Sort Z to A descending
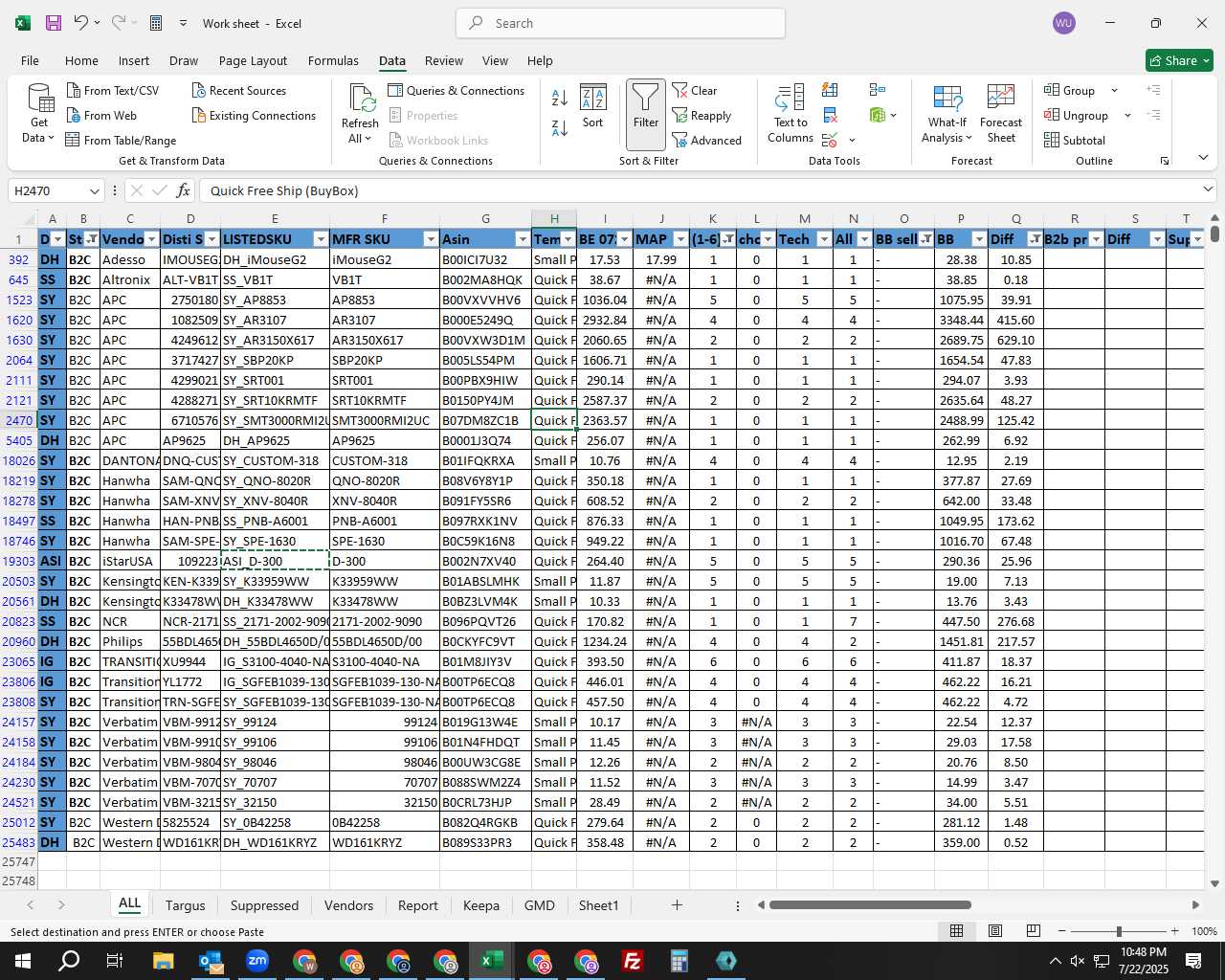 tap(560, 127)
